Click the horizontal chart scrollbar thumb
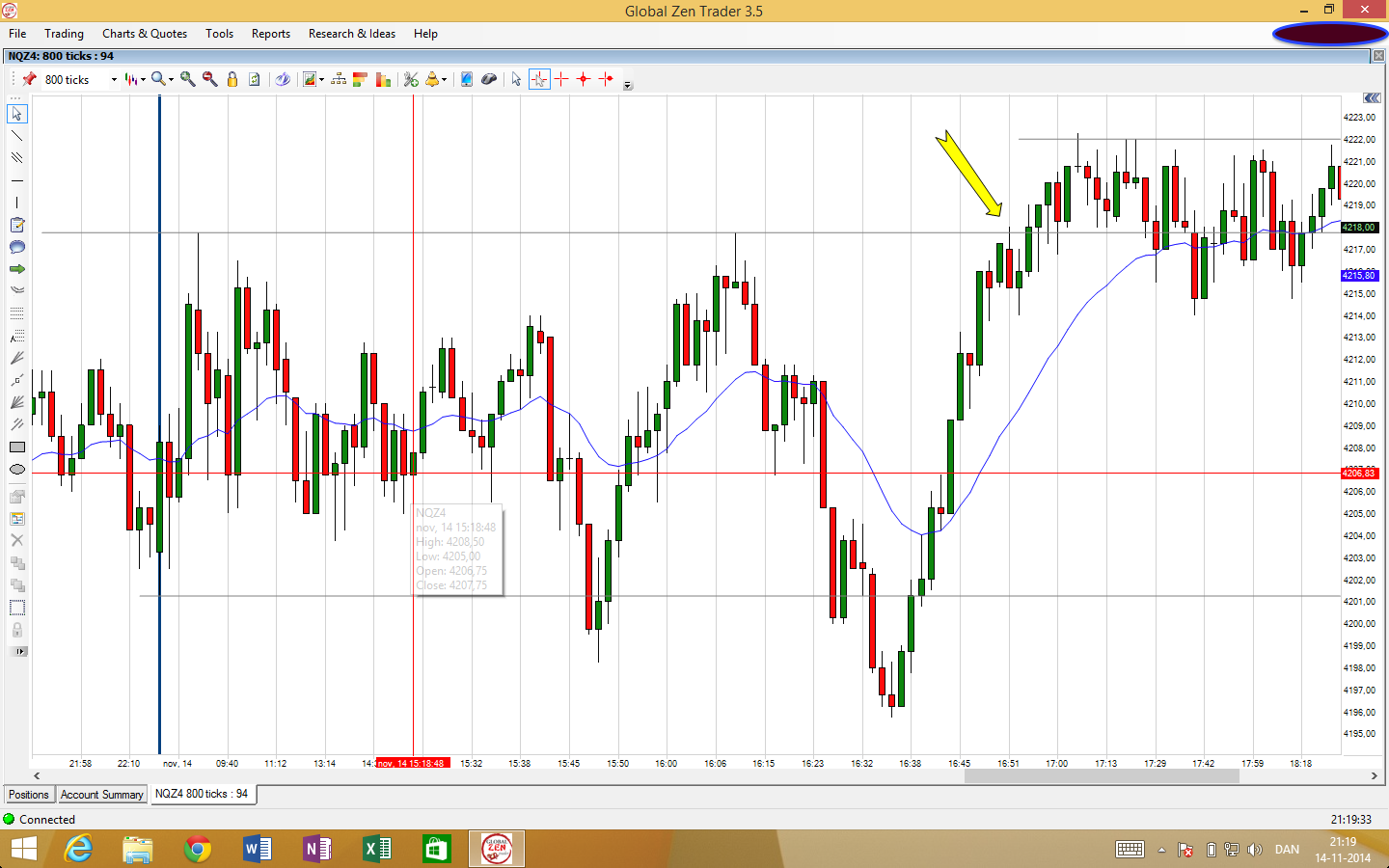The width and height of the screenshot is (1389, 868). (1102, 775)
